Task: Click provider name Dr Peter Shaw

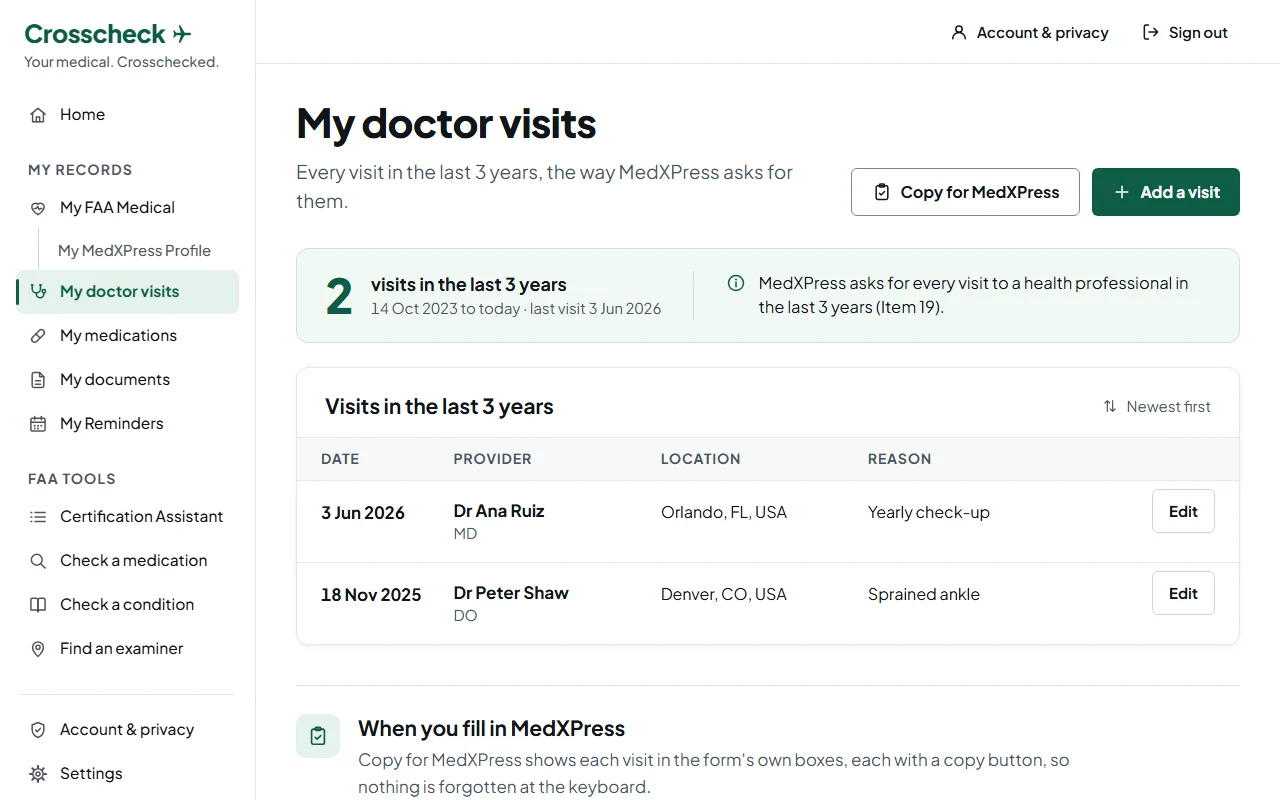Action: tap(511, 593)
